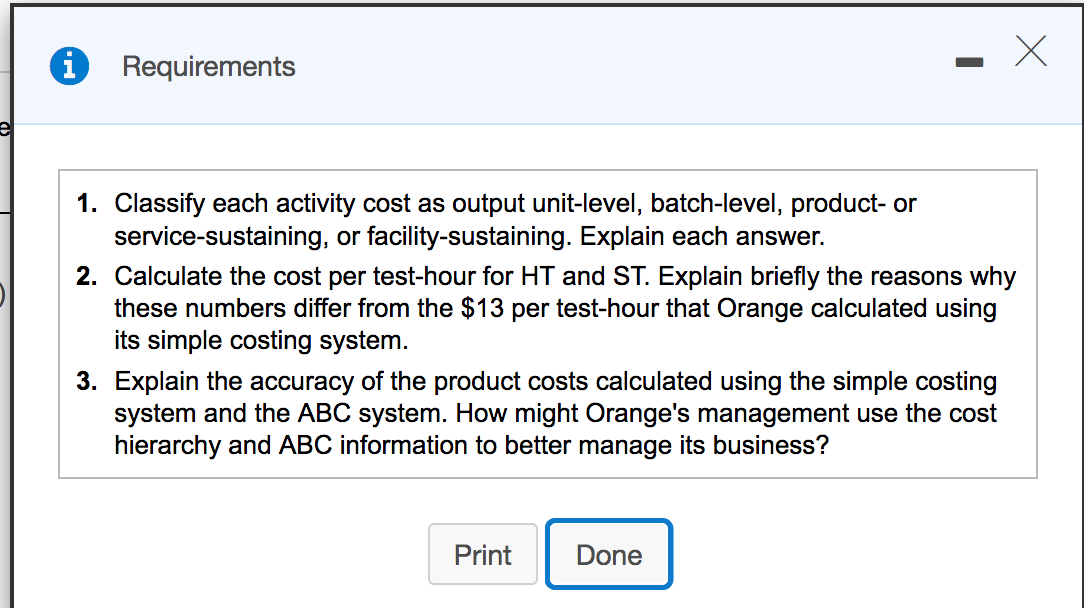The height and width of the screenshot is (608, 1084).
Task: Close the Requirements dialog with the X
Action: [1031, 51]
